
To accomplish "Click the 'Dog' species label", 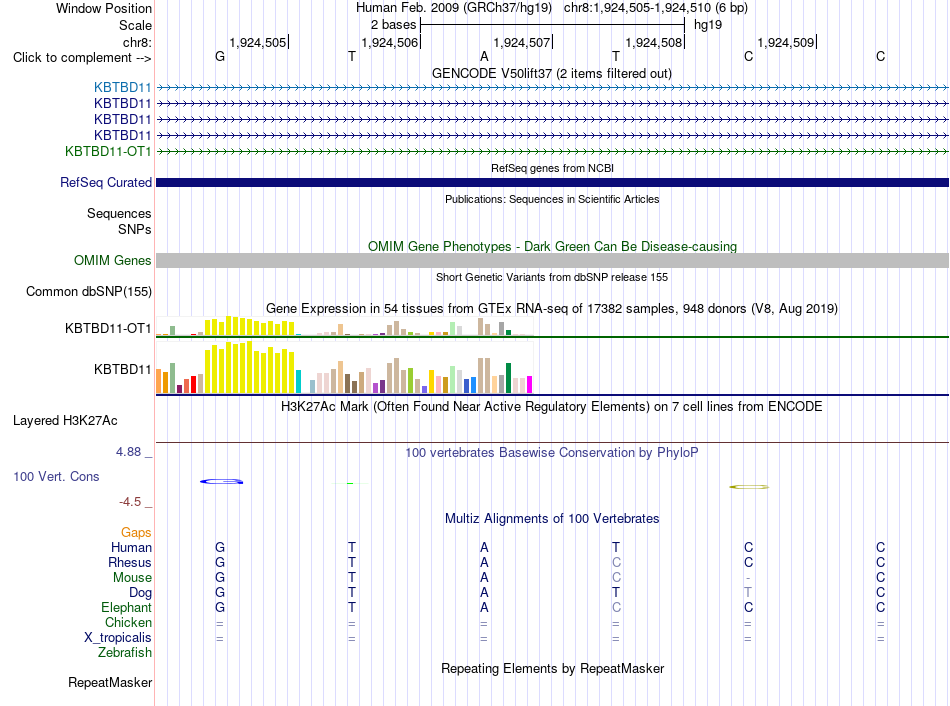I will pos(140,593).
